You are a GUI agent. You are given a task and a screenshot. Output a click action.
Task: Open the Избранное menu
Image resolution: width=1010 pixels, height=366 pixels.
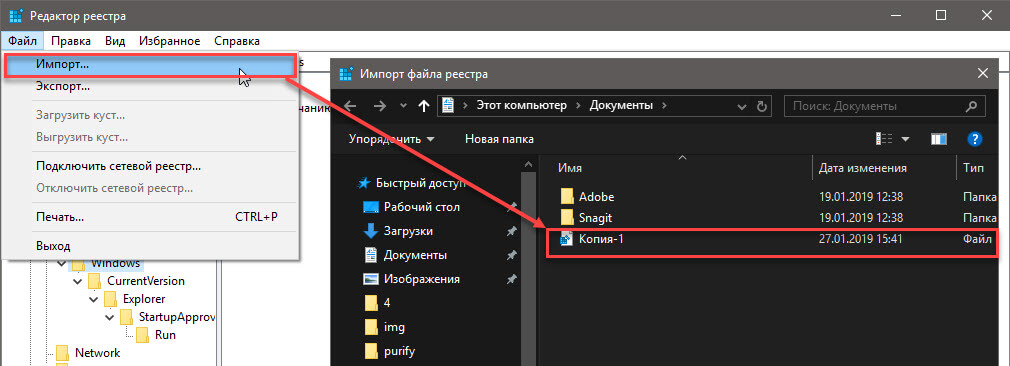169,41
